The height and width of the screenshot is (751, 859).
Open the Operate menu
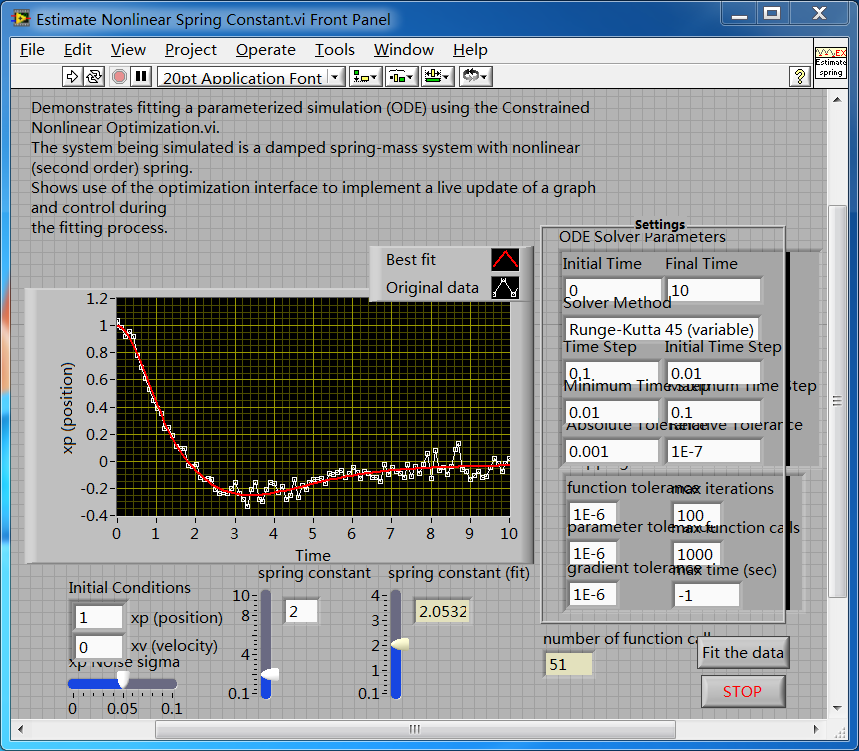click(x=265, y=50)
